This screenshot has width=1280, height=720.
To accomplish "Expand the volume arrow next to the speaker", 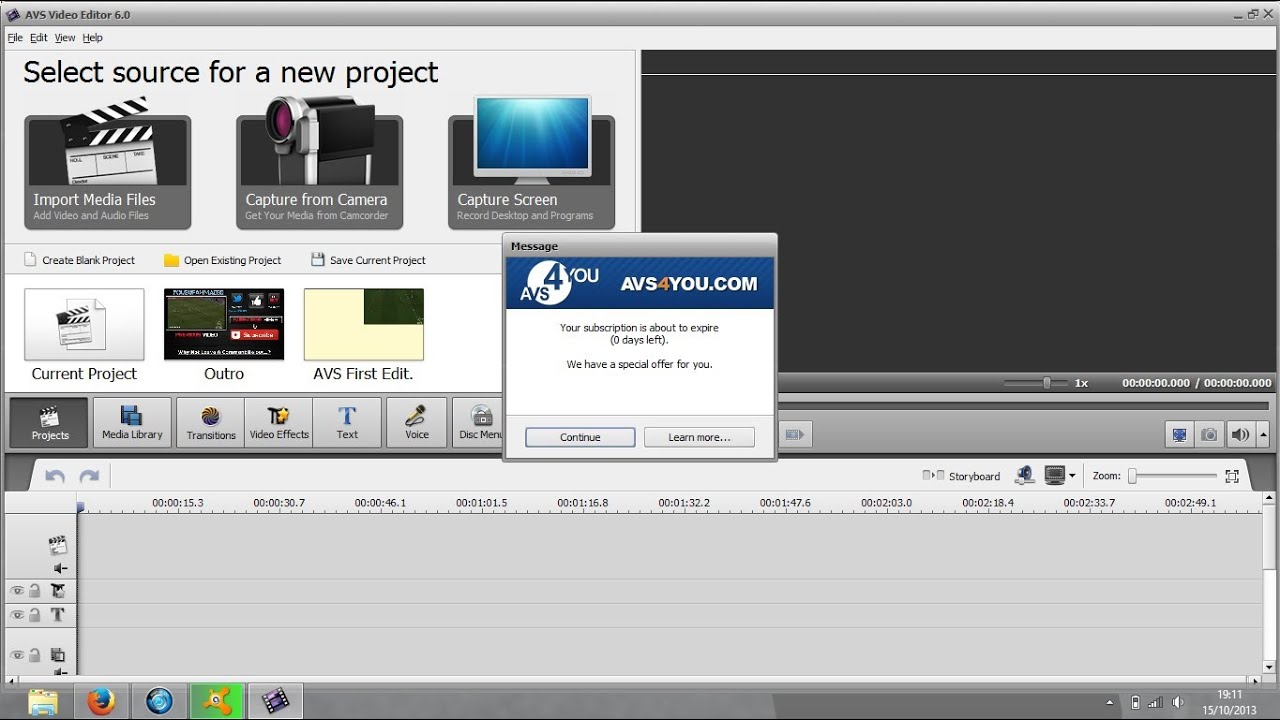I will (x=1263, y=435).
